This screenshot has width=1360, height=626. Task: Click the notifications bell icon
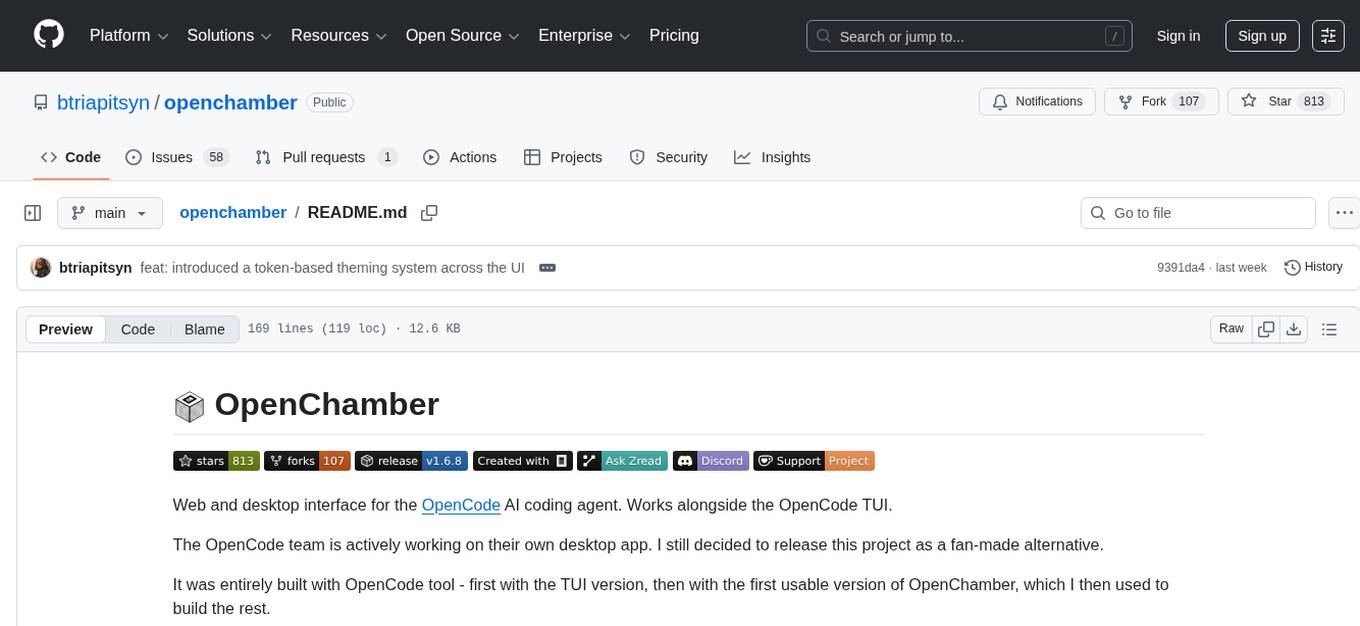pos(1000,101)
